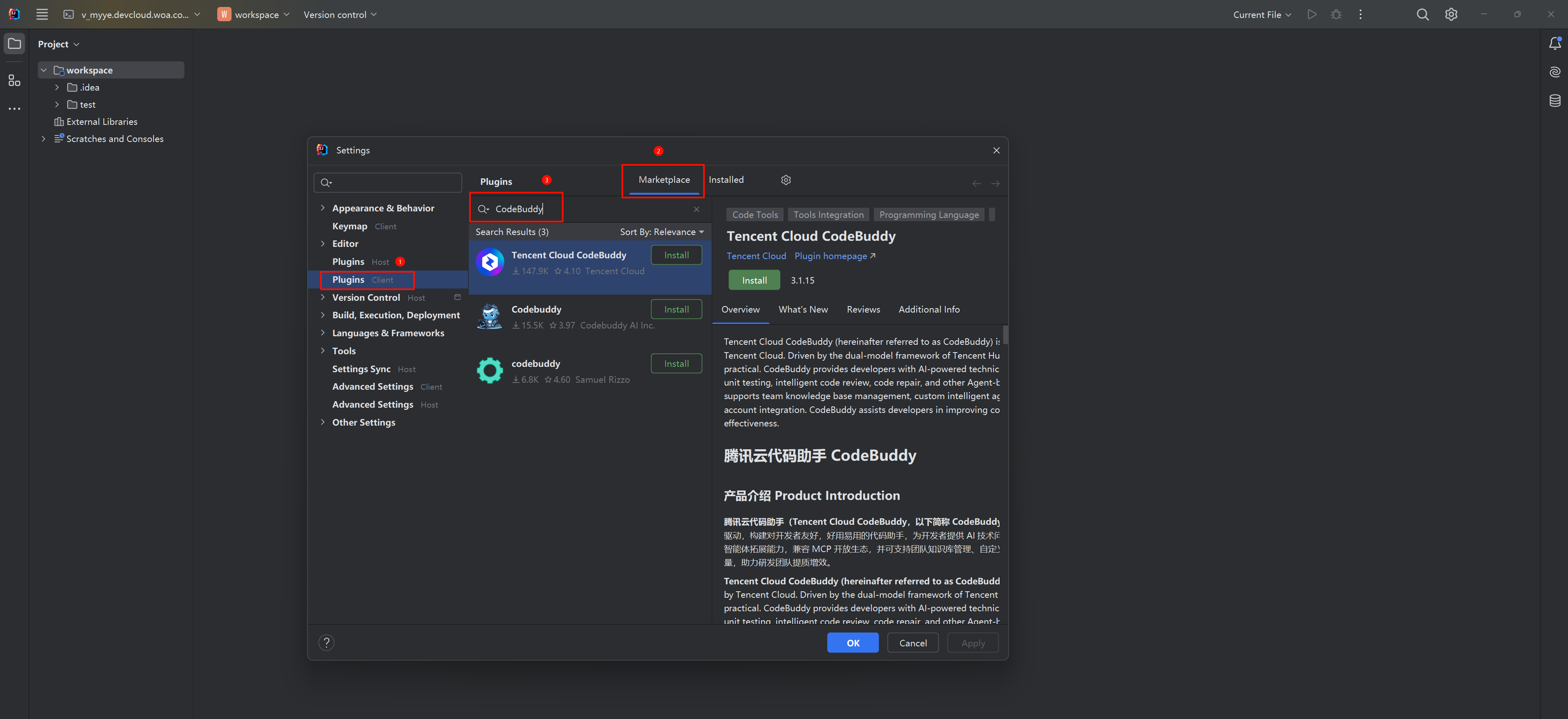
Task: Open the Database tool window icon
Action: click(1554, 100)
